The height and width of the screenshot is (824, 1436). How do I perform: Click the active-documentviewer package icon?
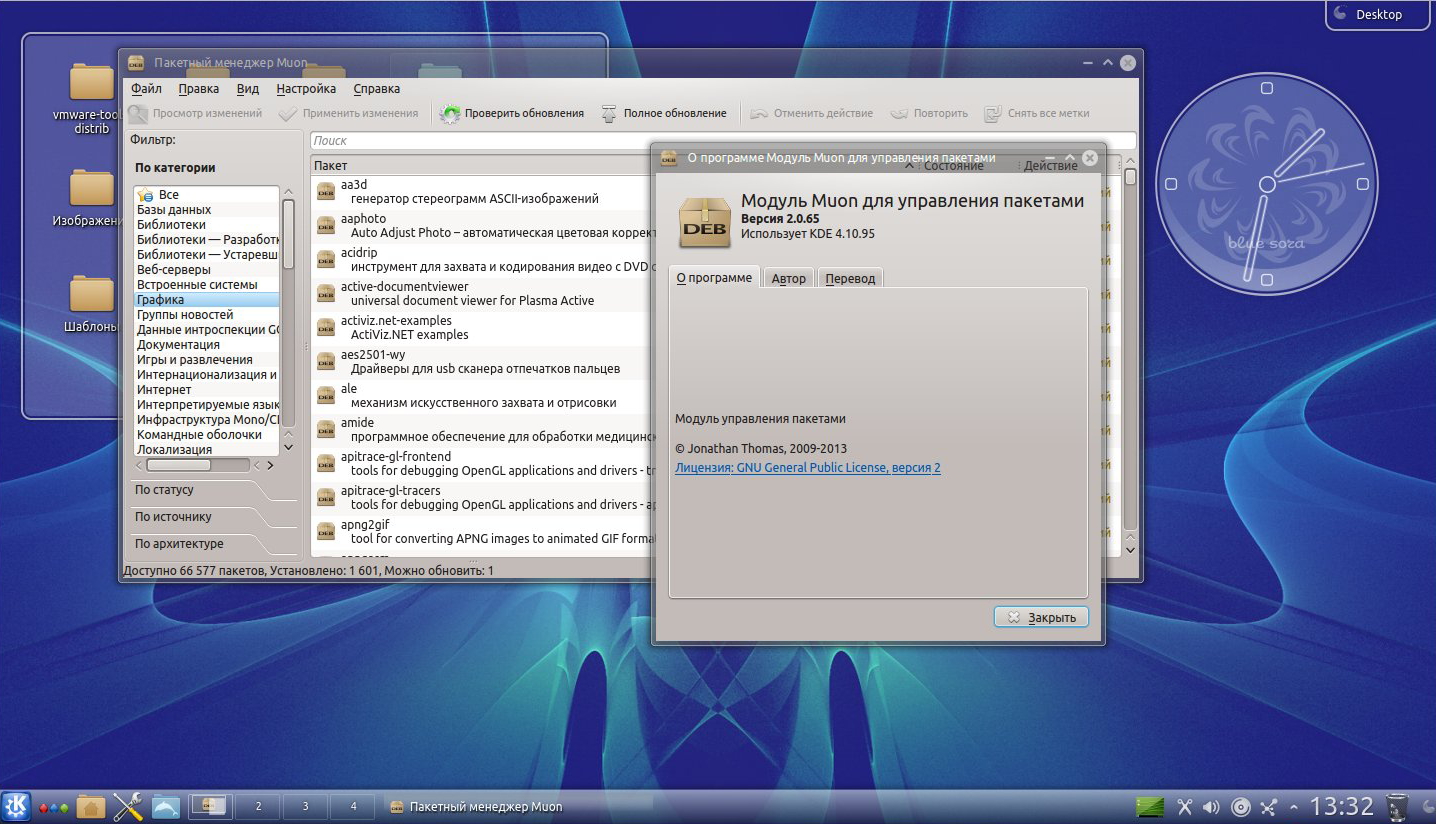pyautogui.click(x=326, y=294)
